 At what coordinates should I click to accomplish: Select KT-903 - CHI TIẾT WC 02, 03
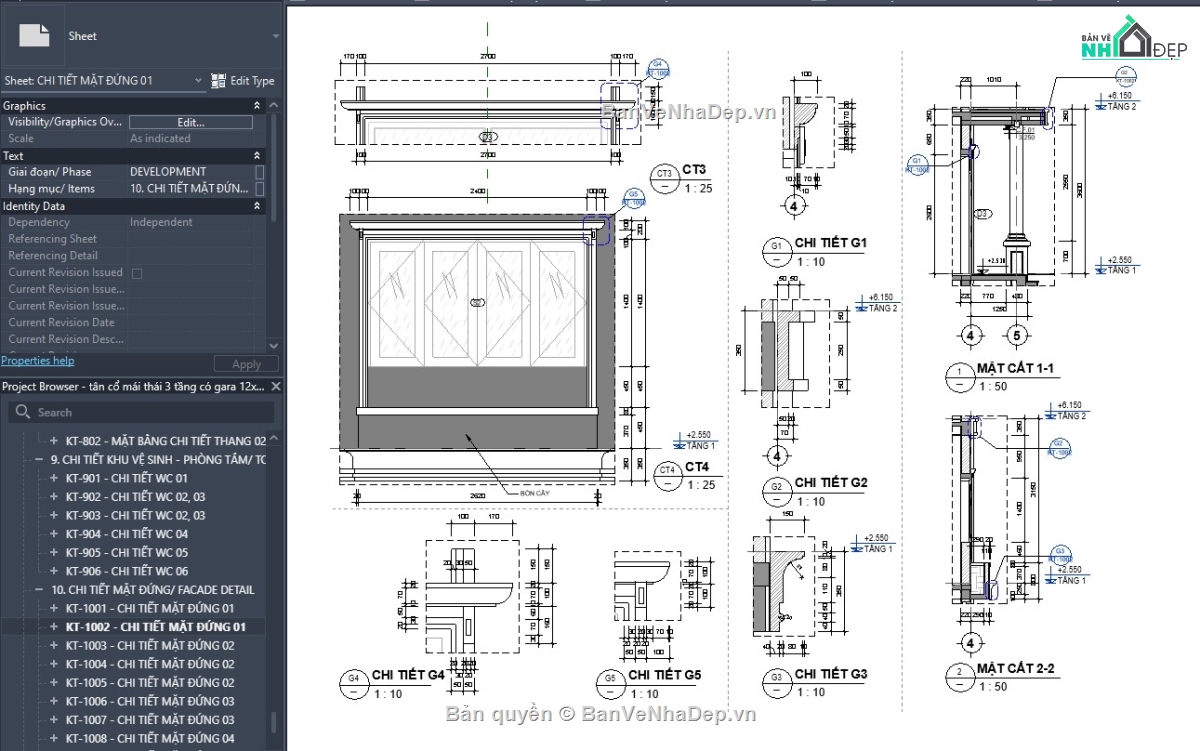pos(136,516)
